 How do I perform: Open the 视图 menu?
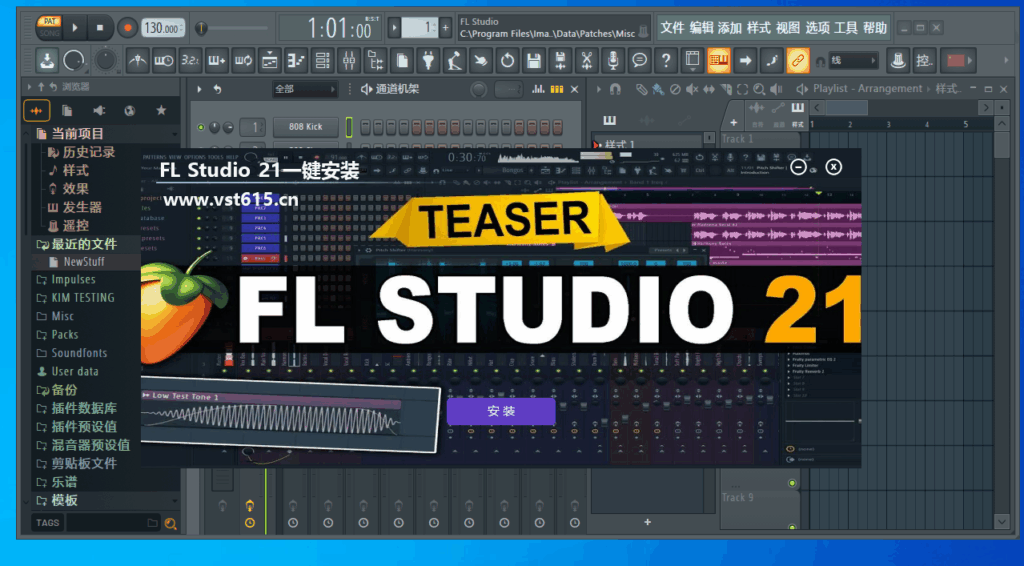788,27
